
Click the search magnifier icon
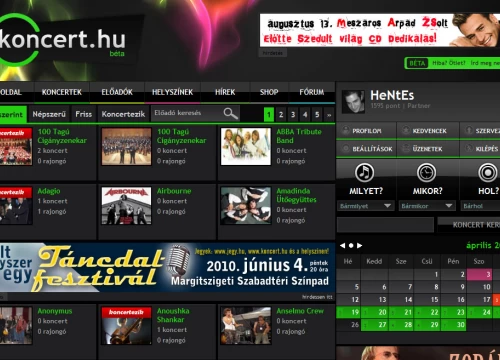pyautogui.click(x=231, y=114)
